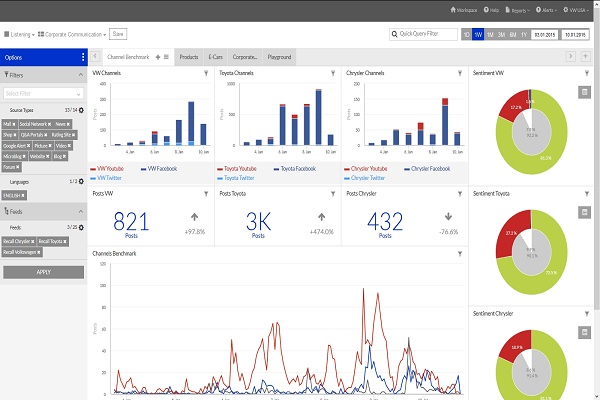The image size is (600, 400).
Task: Select the Channel Benchmark tab
Action: point(128,57)
